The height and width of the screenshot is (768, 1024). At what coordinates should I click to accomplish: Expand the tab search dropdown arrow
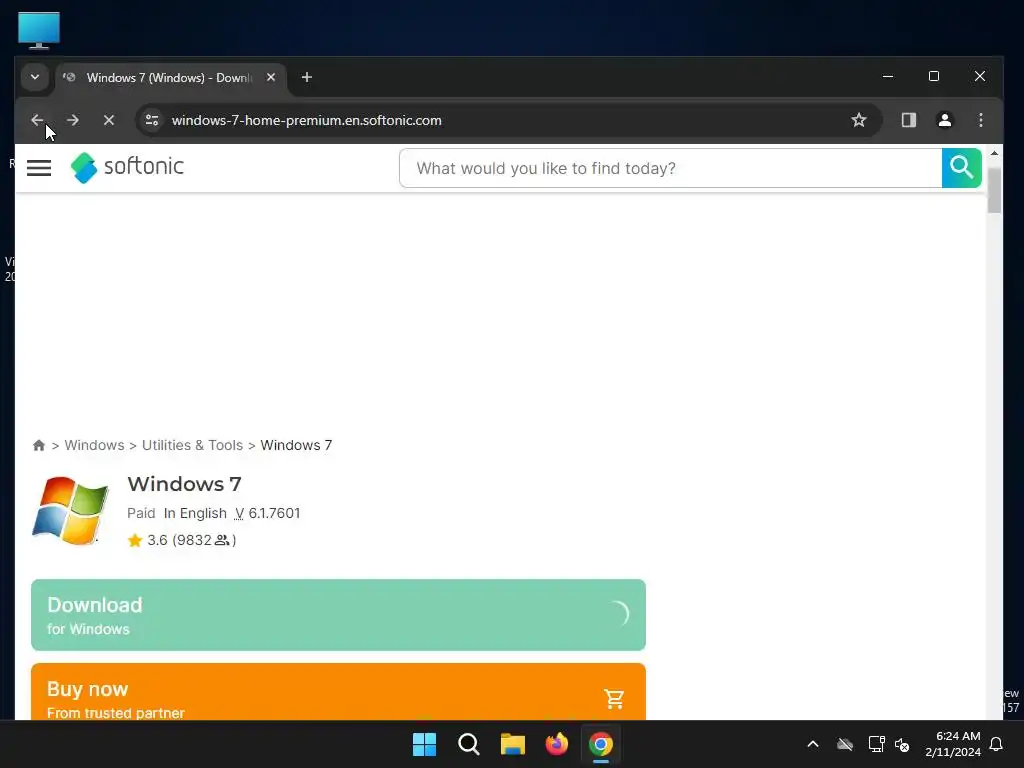pyautogui.click(x=35, y=77)
